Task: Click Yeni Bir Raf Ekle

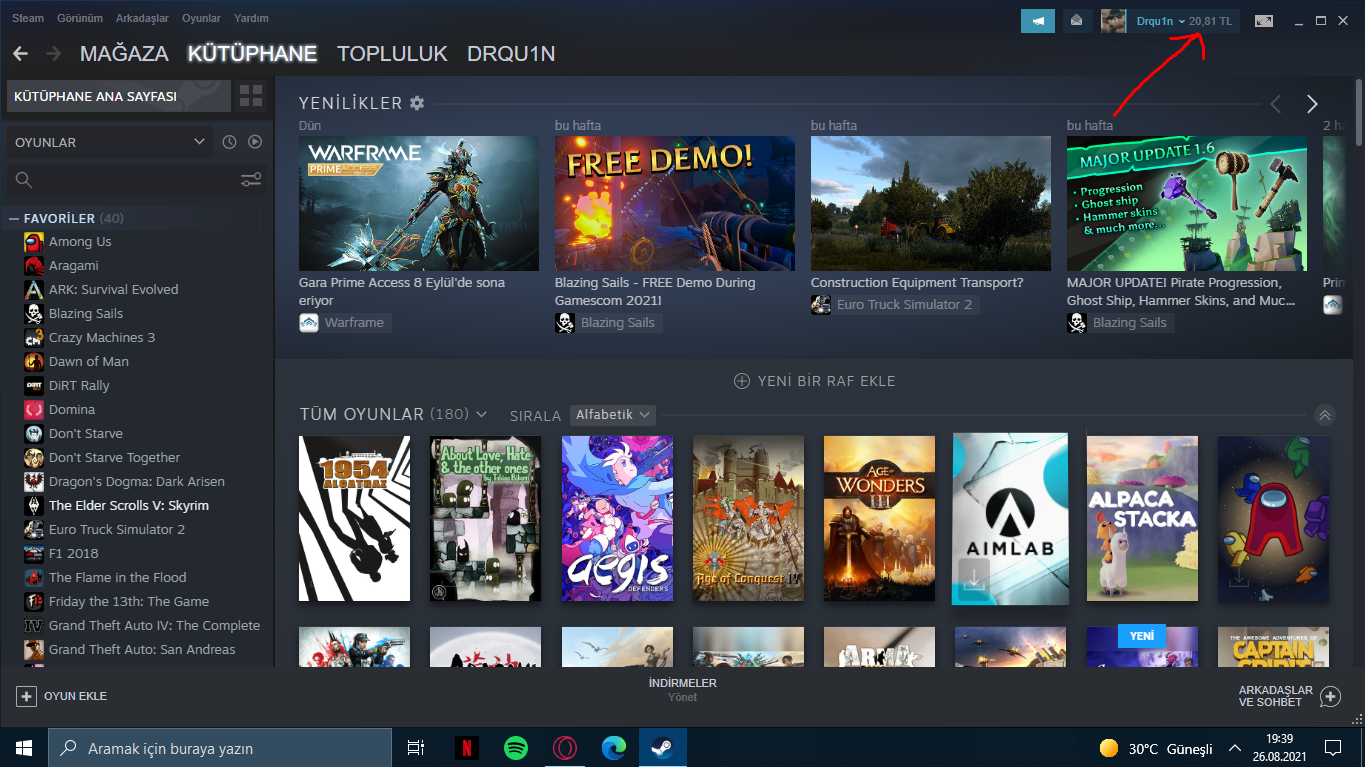Action: (815, 381)
